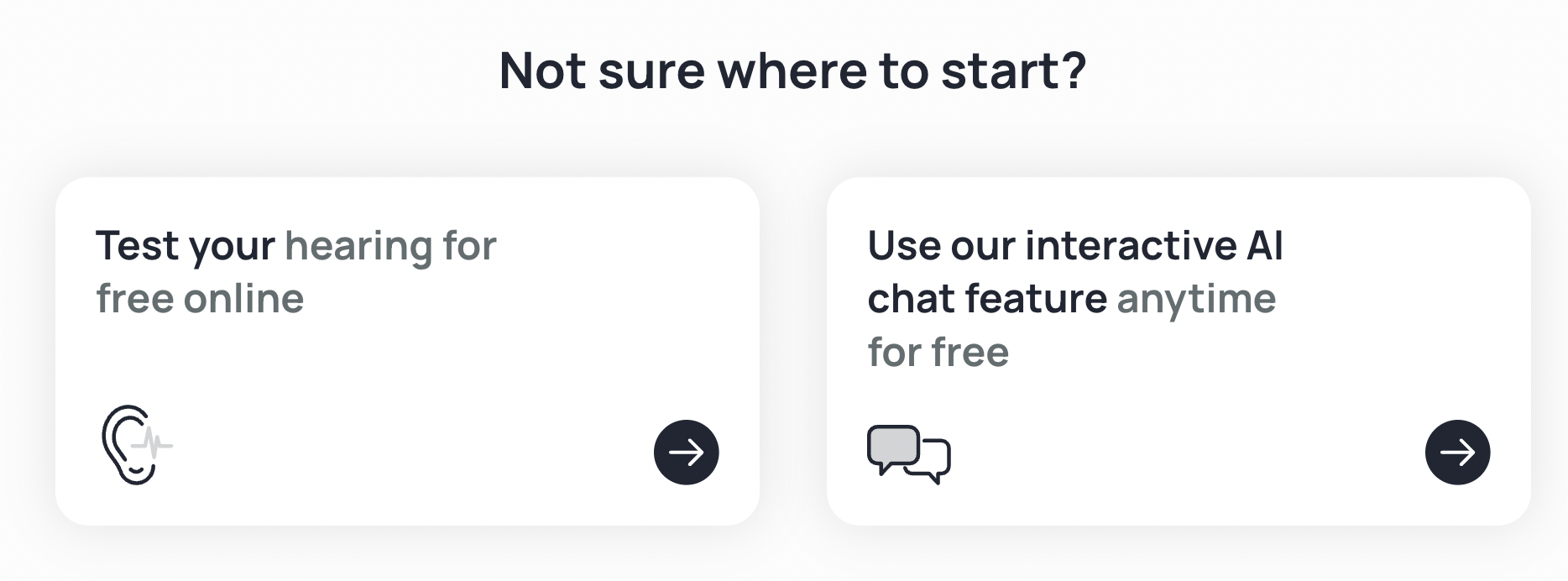This screenshot has height=581, width=1568.
Task: Click the pulse waveform beside the ear
Action: [x=156, y=444]
